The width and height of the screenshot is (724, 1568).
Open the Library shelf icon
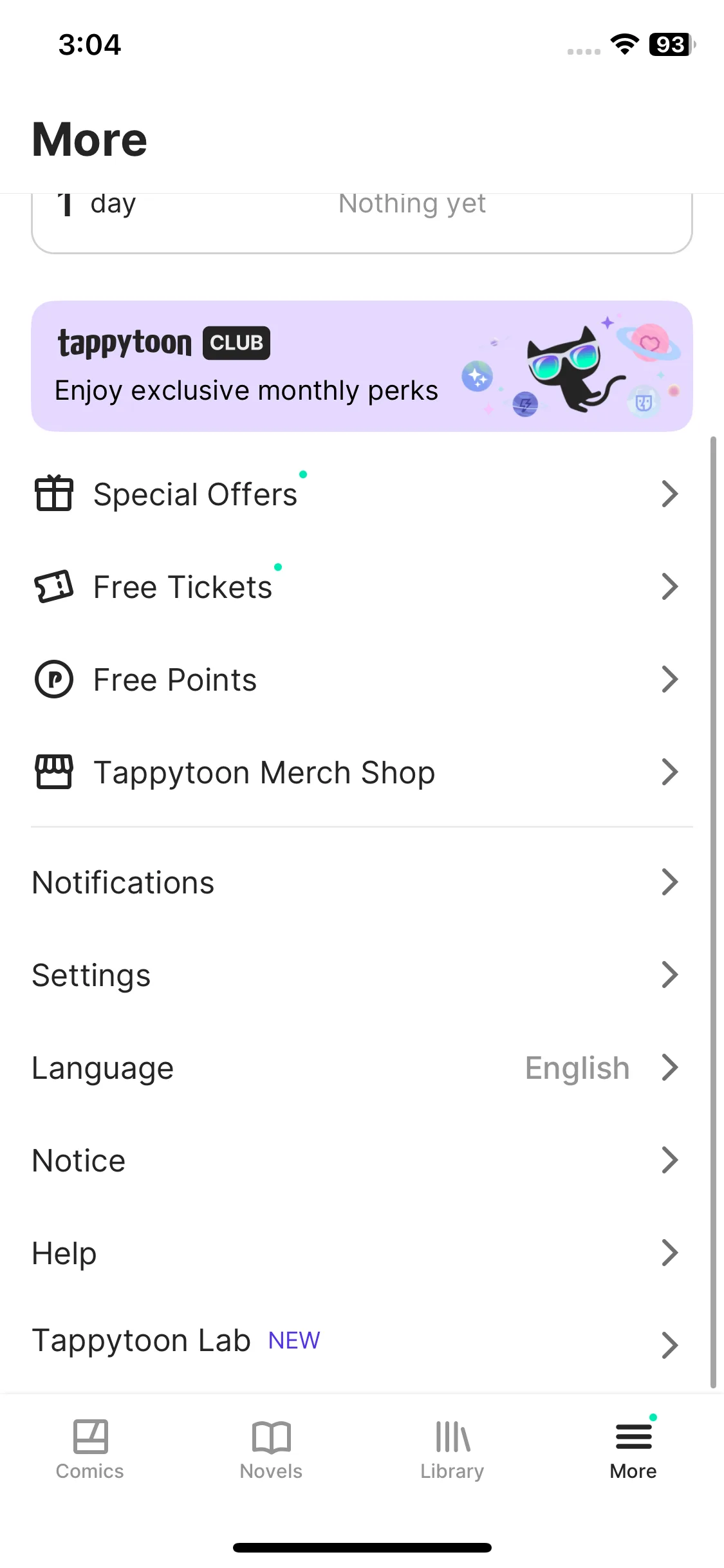(x=452, y=1437)
